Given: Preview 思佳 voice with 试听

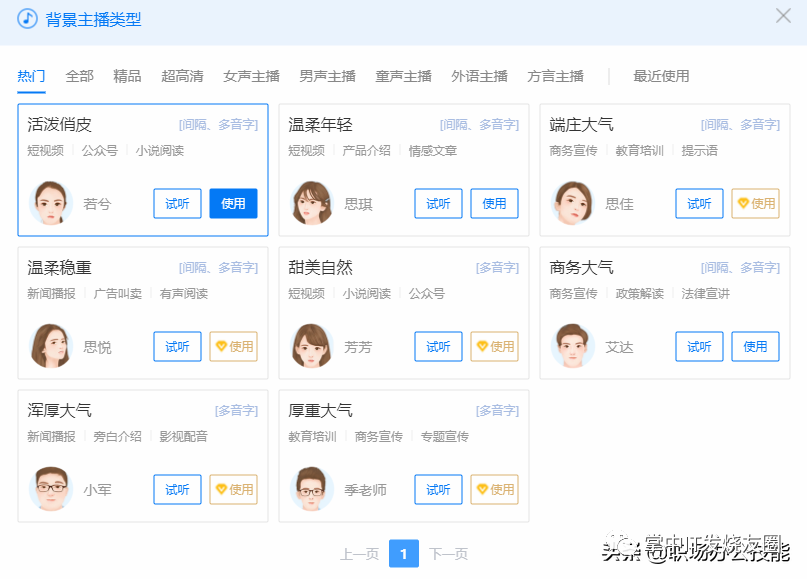Looking at the screenshot, I should click(x=699, y=203).
